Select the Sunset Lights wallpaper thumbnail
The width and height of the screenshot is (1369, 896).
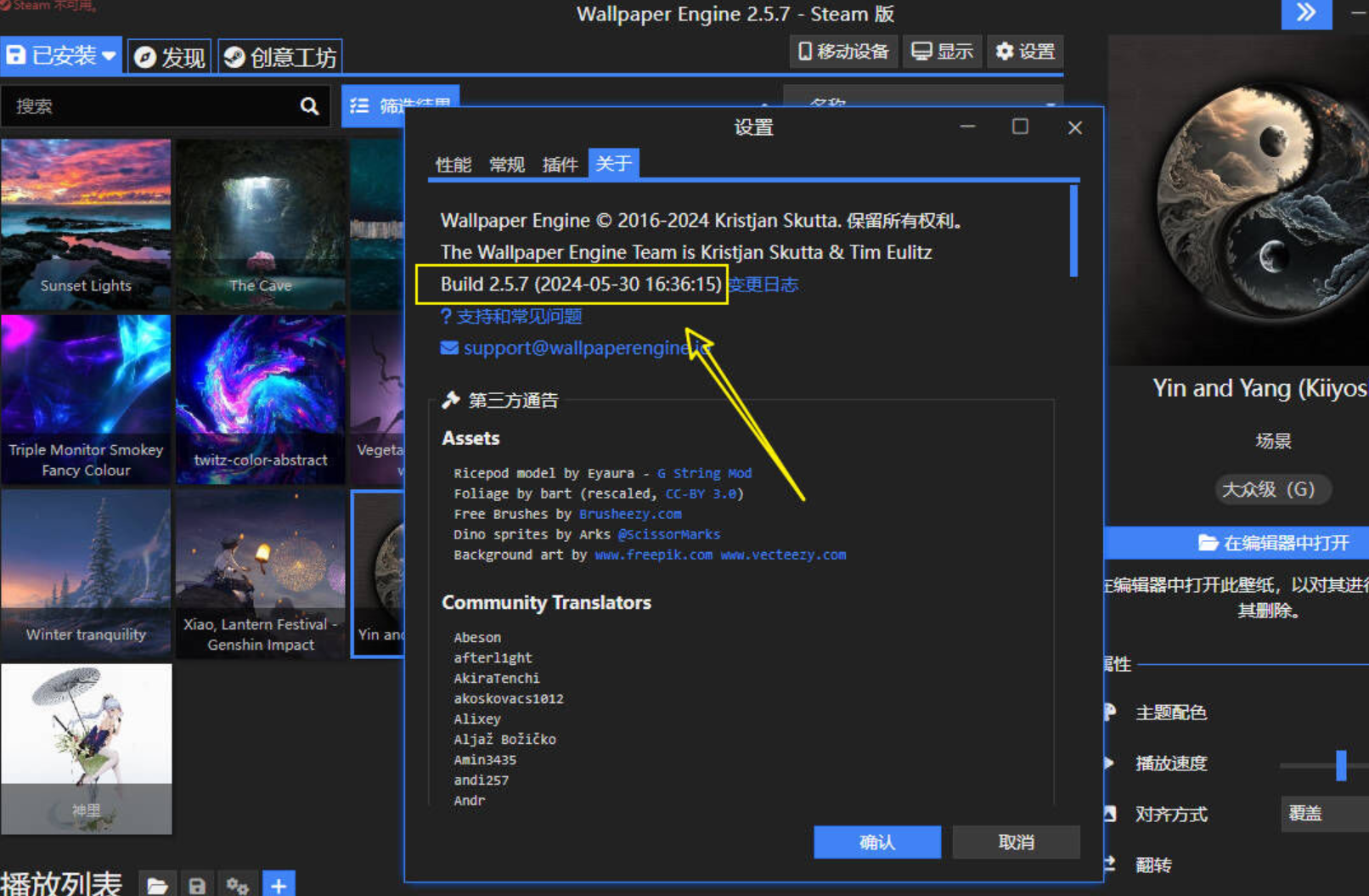(x=86, y=224)
